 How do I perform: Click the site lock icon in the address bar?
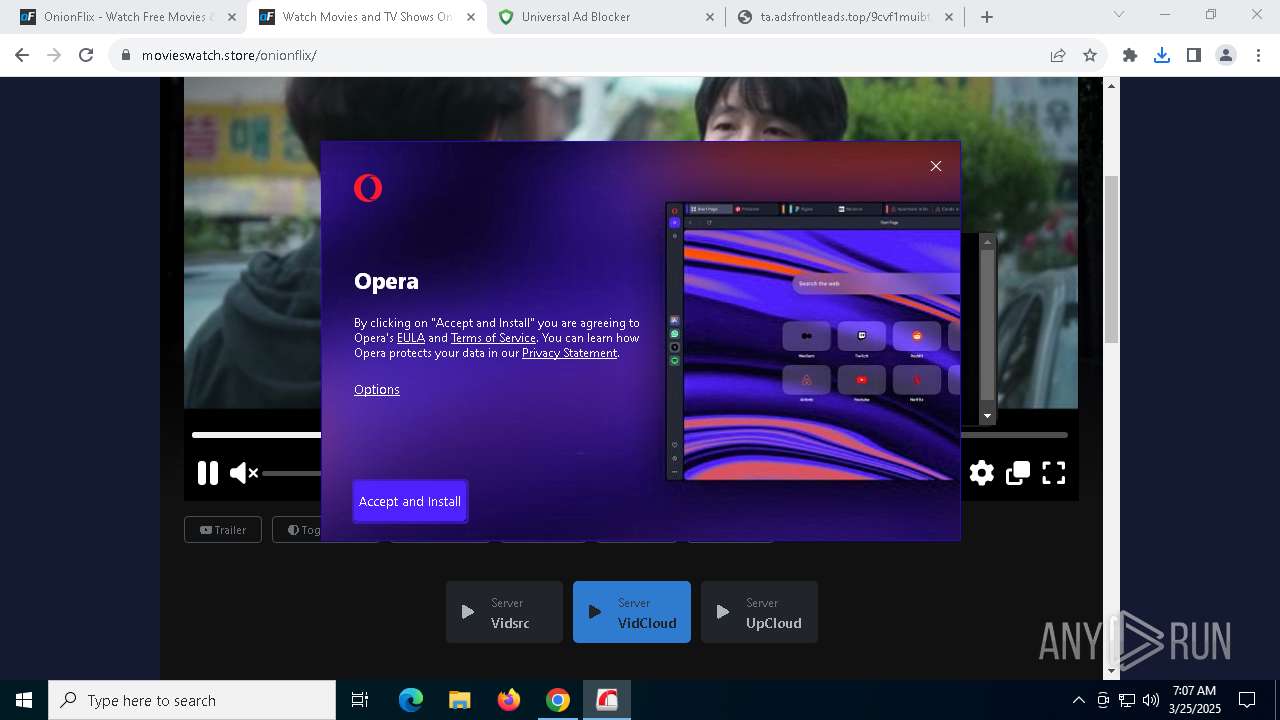tap(126, 55)
